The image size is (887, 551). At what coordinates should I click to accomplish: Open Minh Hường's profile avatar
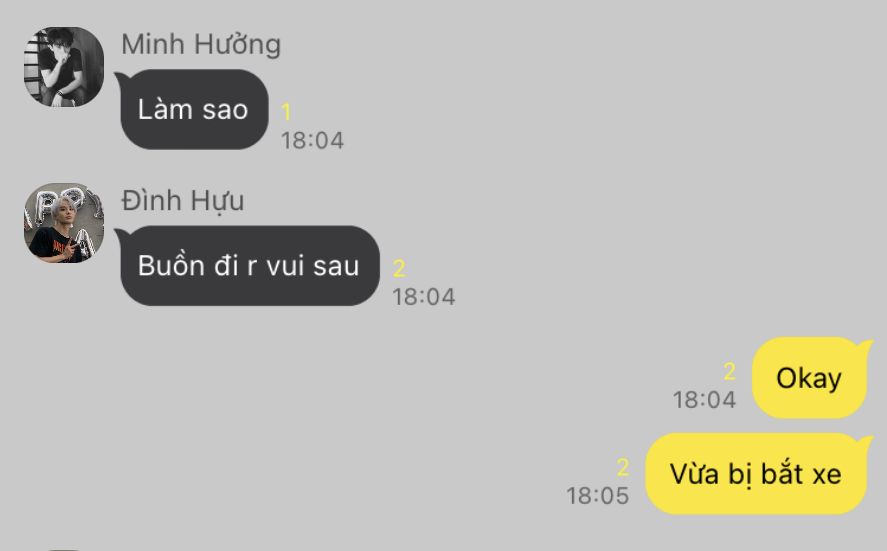[x=64, y=67]
